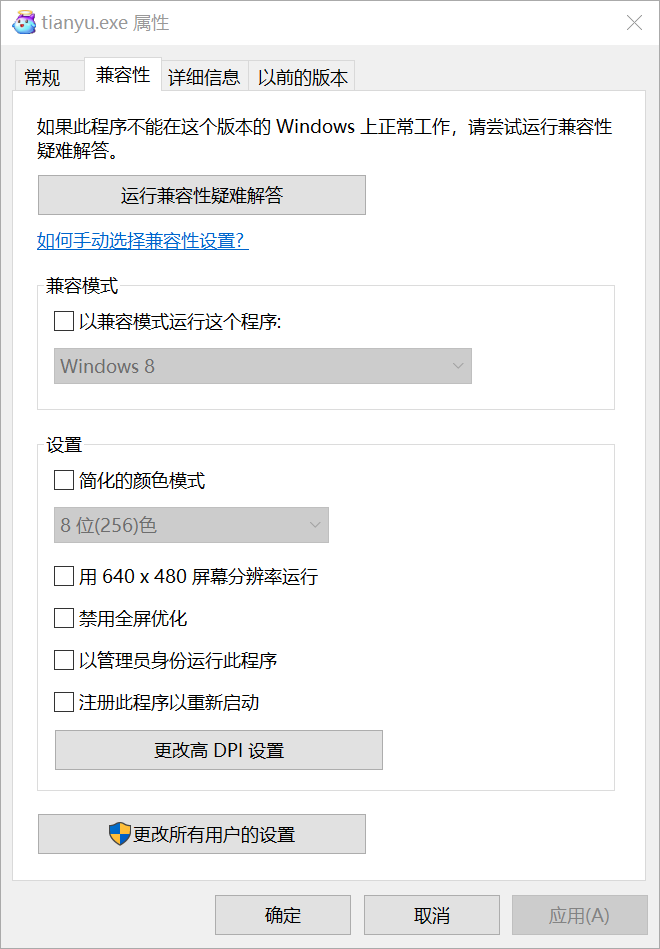Open the Windows 8 compatibility dropdown

(262, 366)
